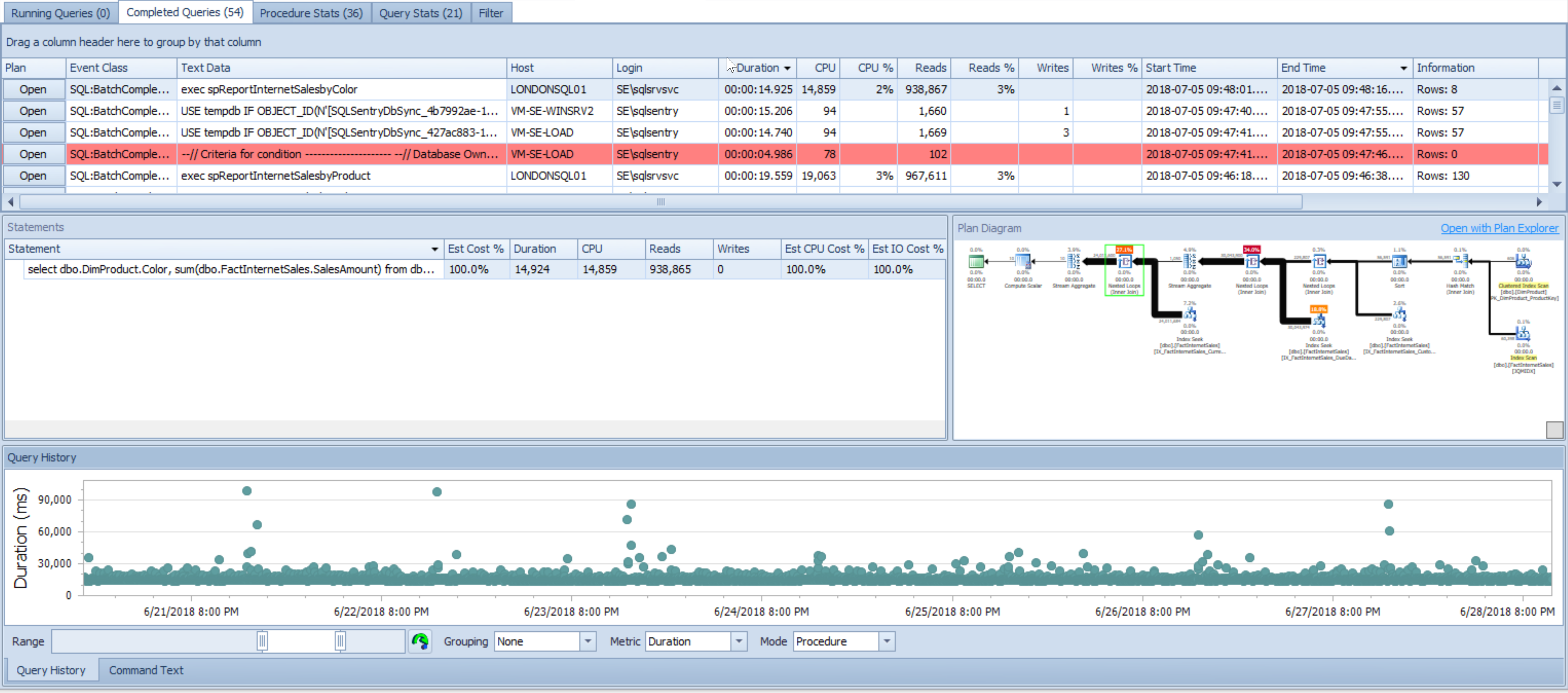
Task: Select the Clustered Index Scan node on DimProduct
Action: pyautogui.click(x=1524, y=262)
